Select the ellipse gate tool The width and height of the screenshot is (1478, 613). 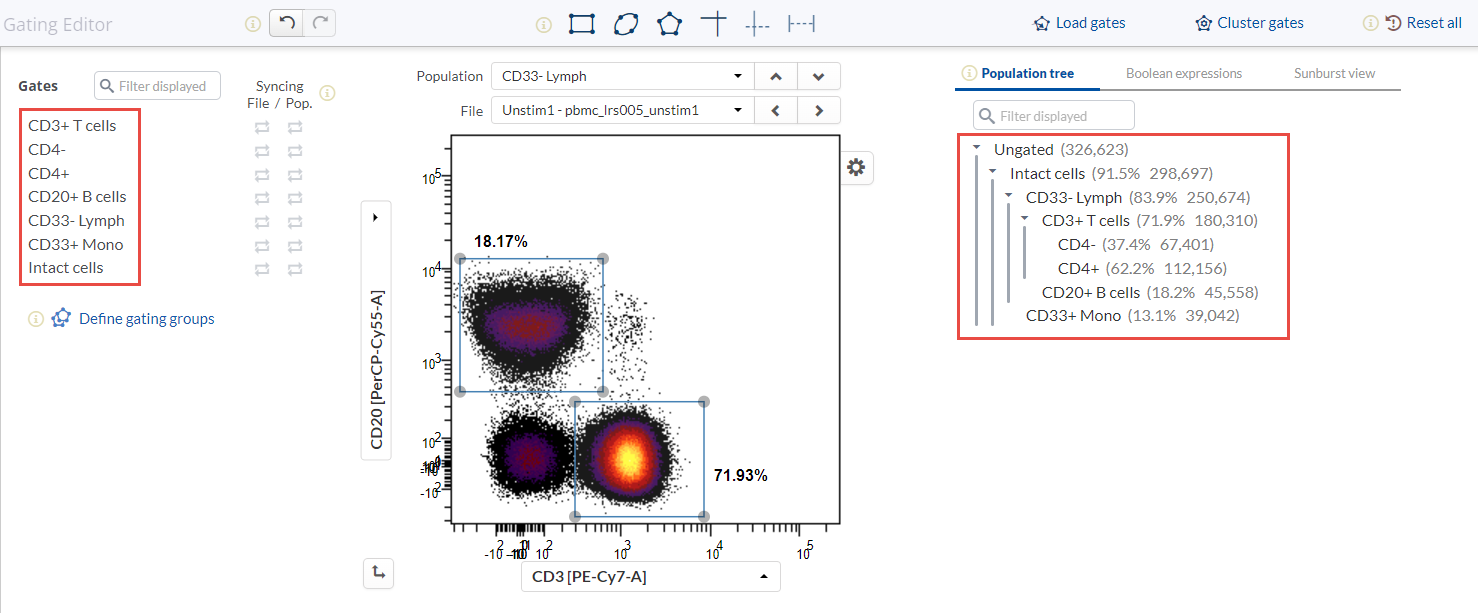(625, 24)
